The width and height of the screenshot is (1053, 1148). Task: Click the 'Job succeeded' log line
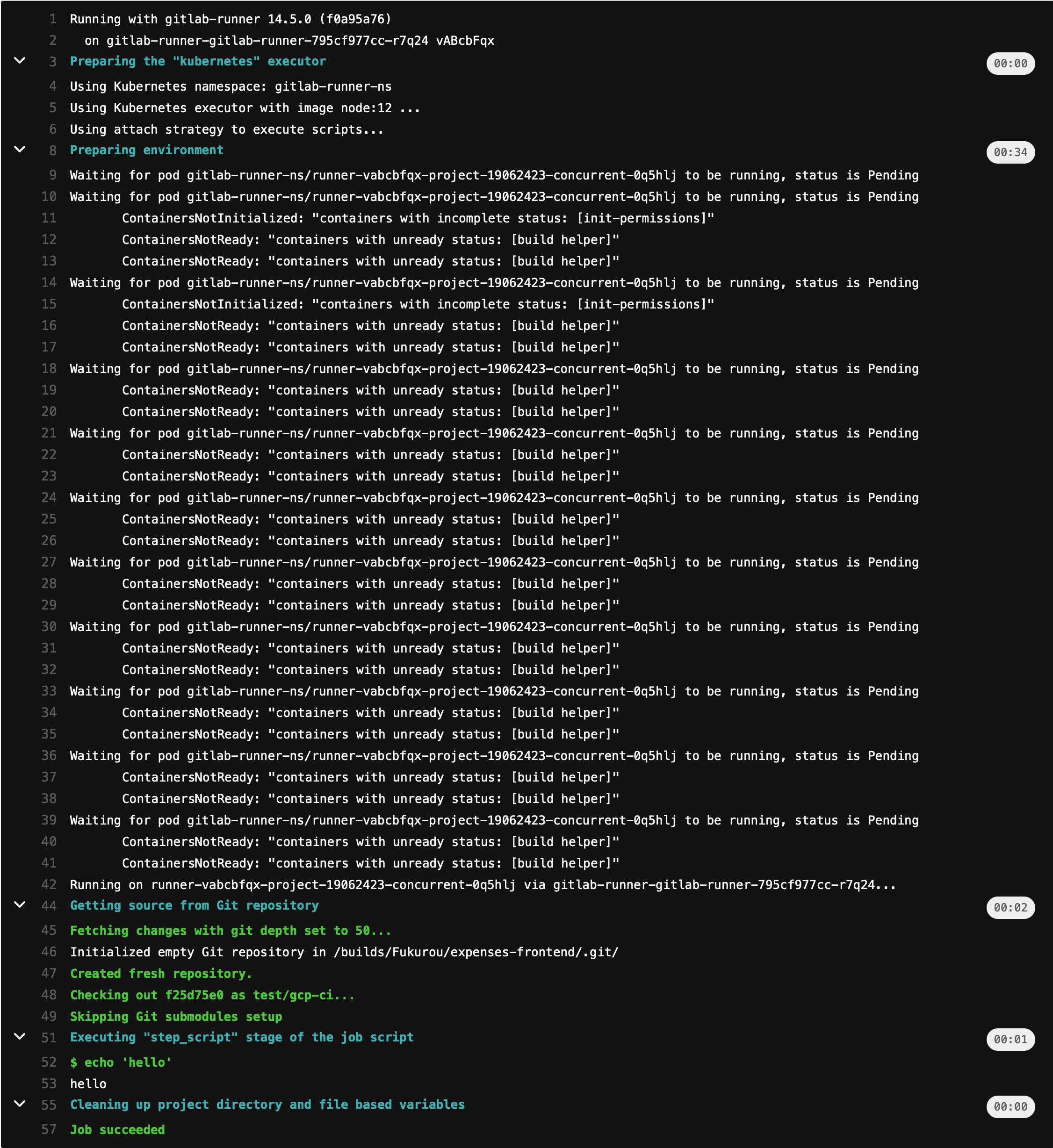[x=117, y=1129]
